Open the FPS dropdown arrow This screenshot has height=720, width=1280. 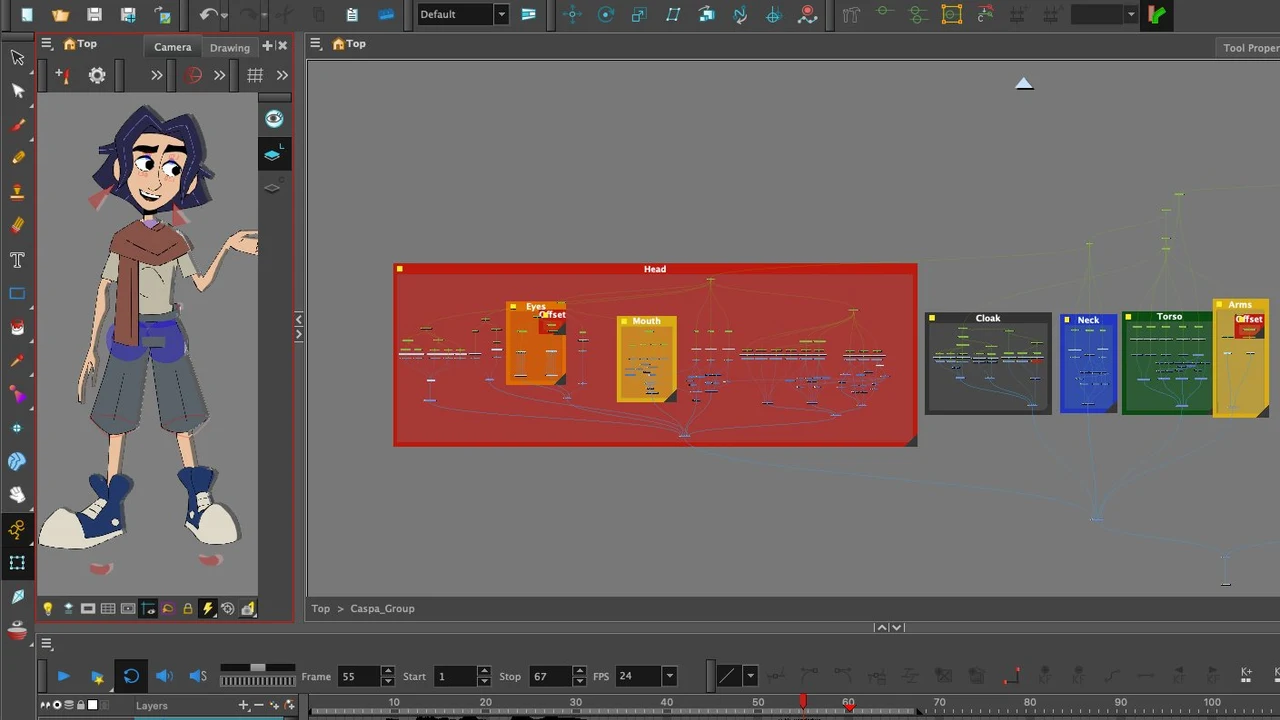pos(669,676)
